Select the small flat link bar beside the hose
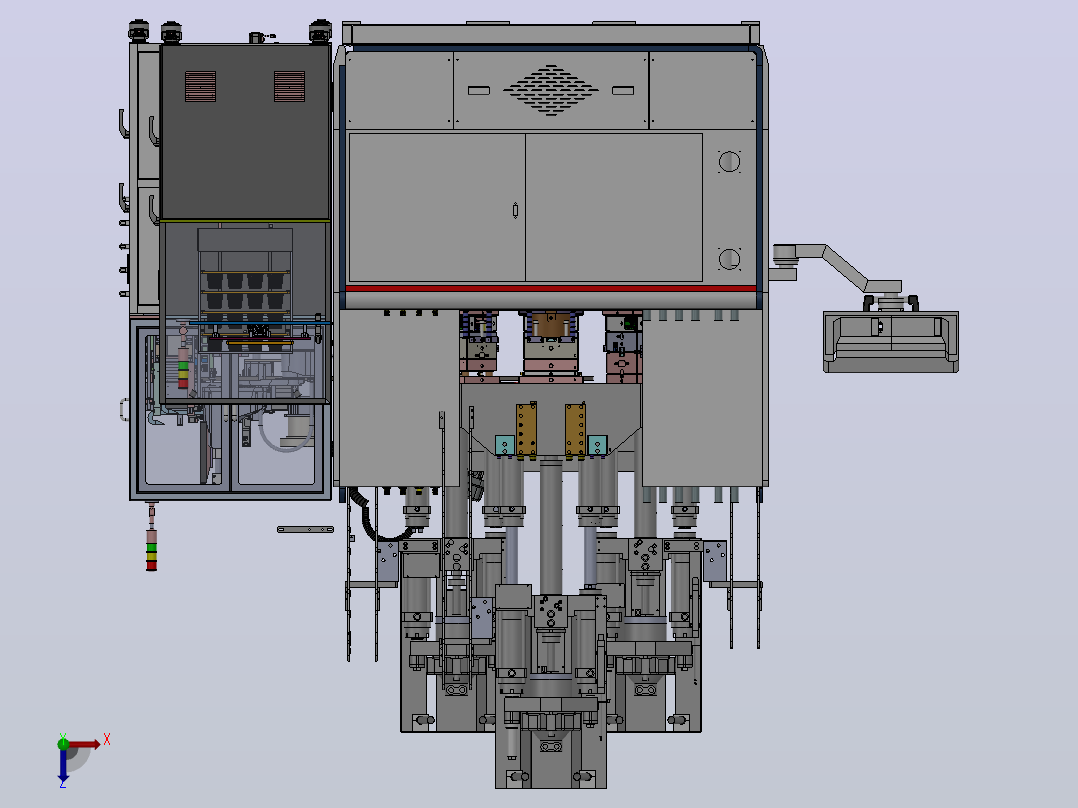 [x=305, y=529]
